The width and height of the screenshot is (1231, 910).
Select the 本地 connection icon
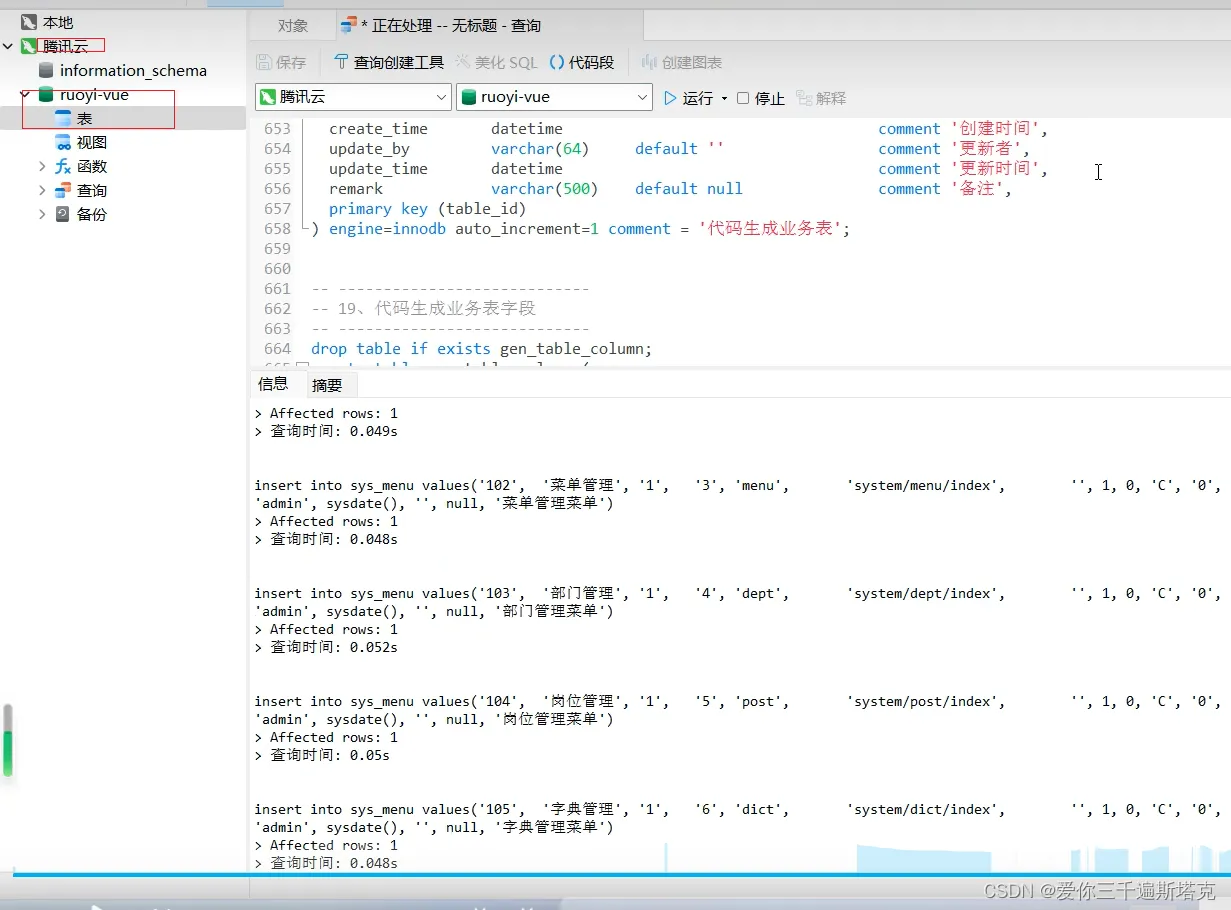coord(28,22)
